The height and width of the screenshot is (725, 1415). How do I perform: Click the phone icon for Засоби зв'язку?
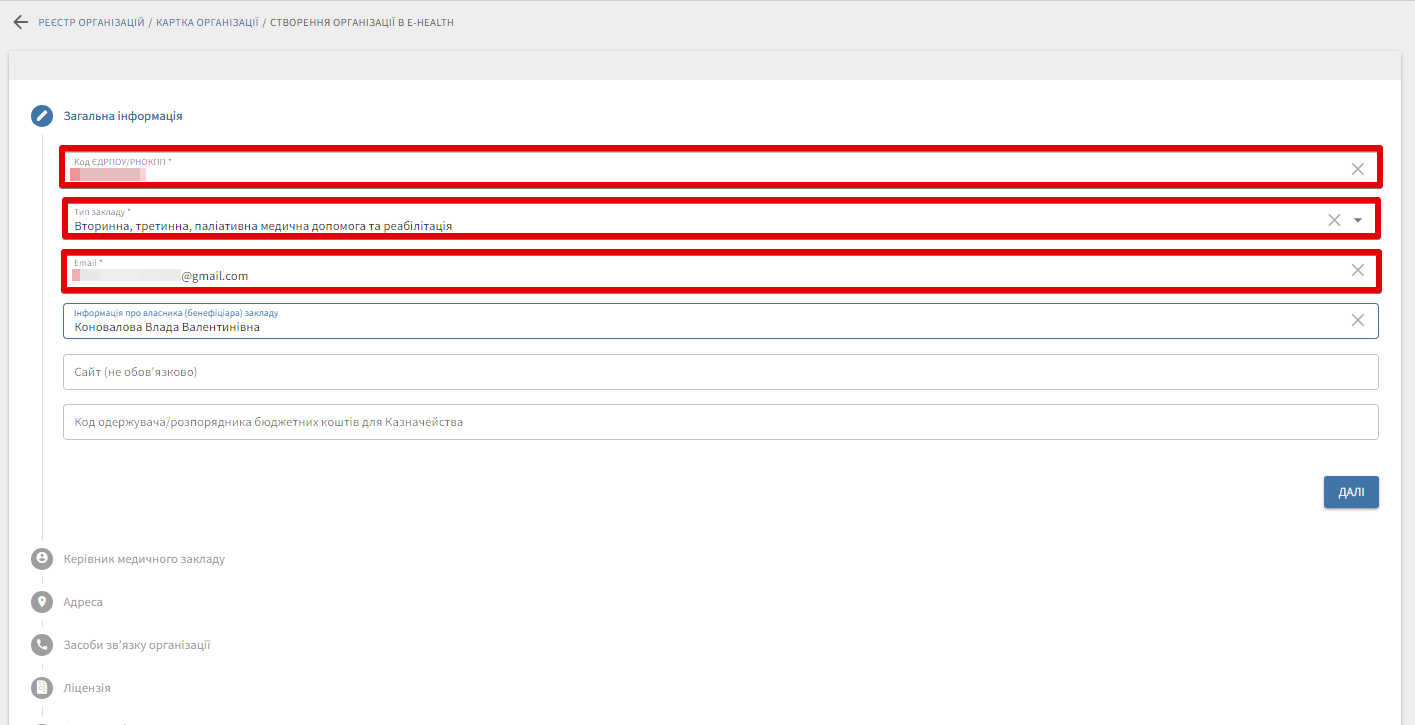click(x=42, y=645)
